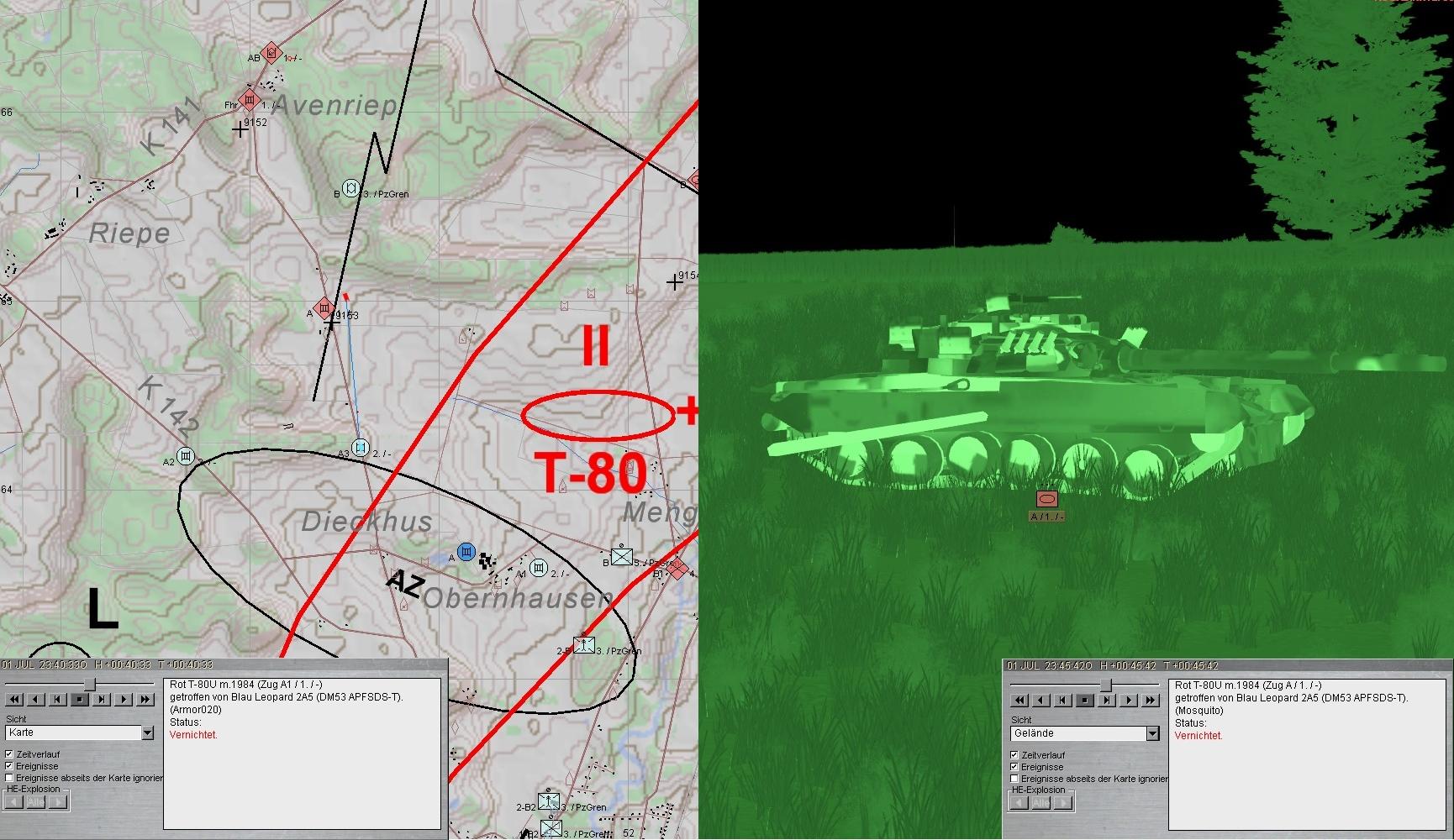Select blue unit A icon near Dieckhus
Viewport: 1454px width, 840px height.
[466, 552]
